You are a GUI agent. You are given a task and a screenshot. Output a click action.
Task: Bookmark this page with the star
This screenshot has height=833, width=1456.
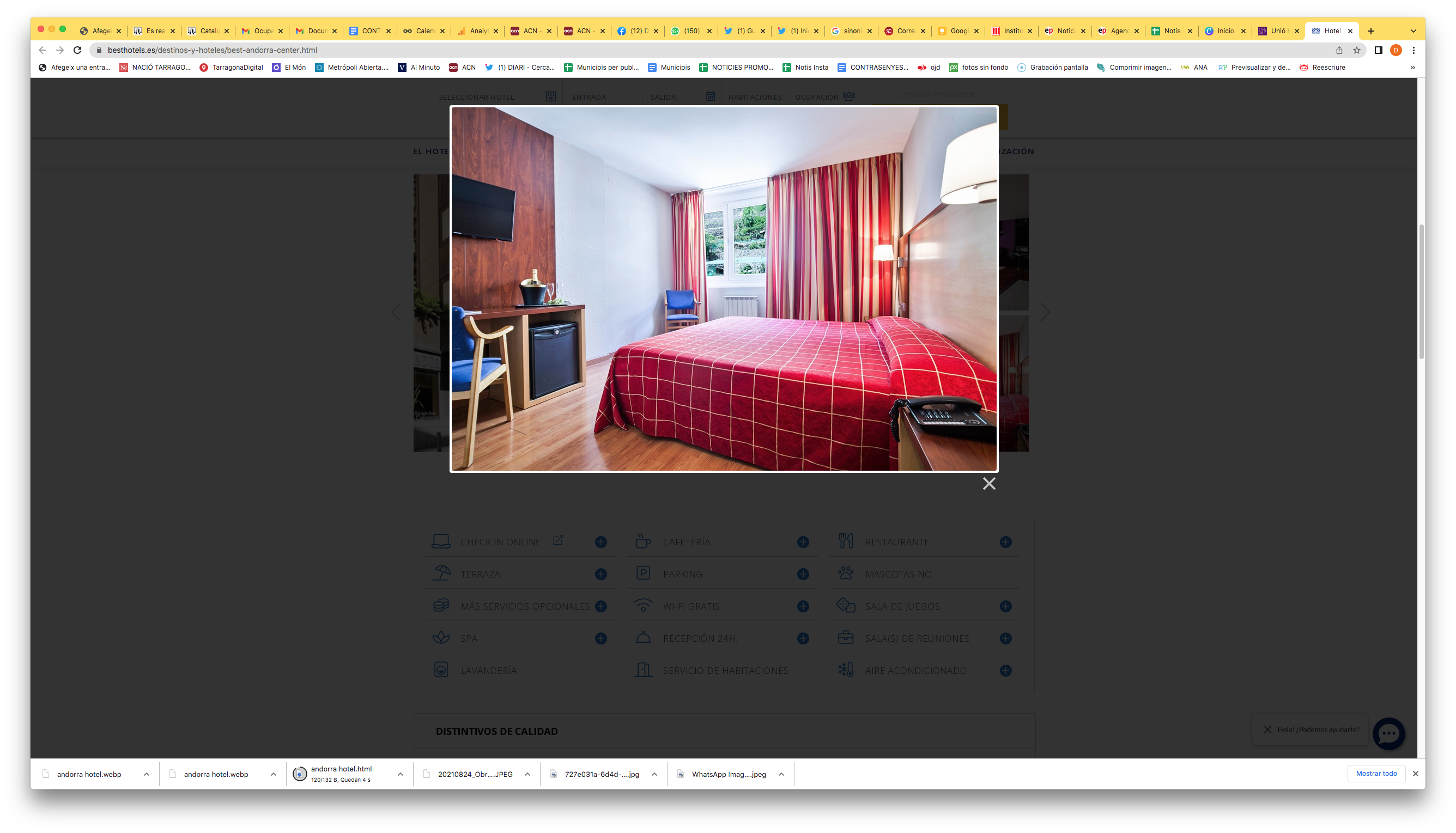1356,50
